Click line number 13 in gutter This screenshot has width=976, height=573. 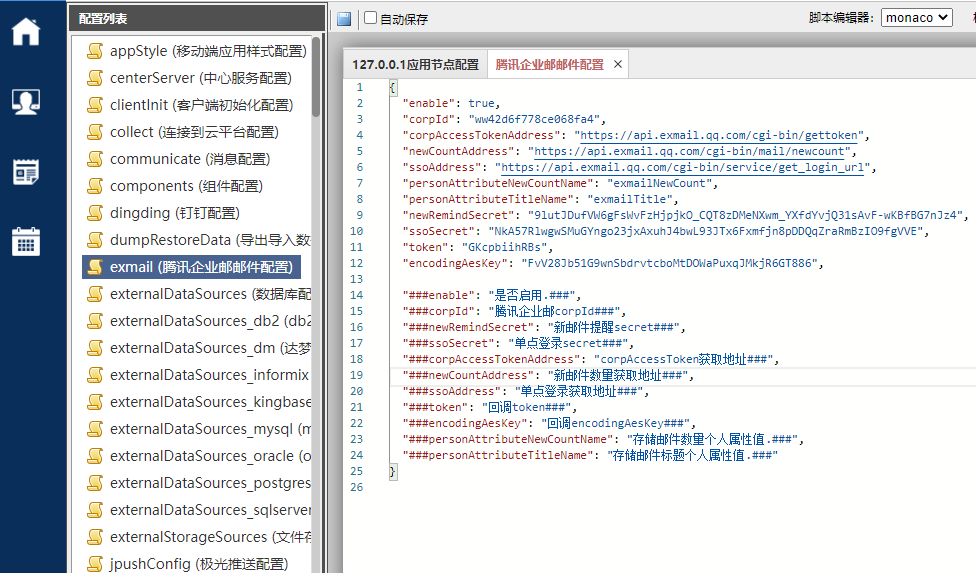click(357, 279)
